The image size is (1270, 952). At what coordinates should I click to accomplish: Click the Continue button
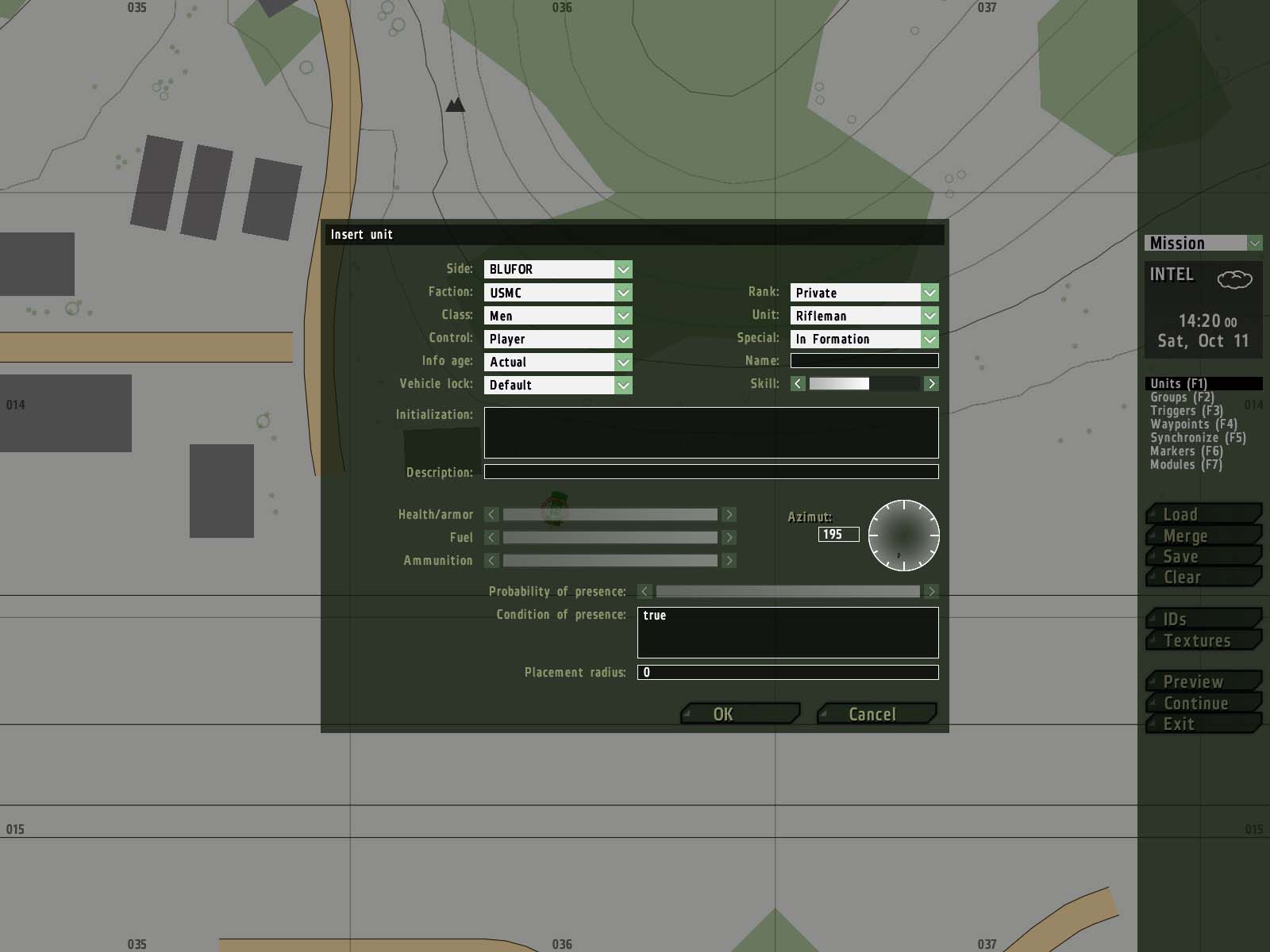click(x=1203, y=703)
